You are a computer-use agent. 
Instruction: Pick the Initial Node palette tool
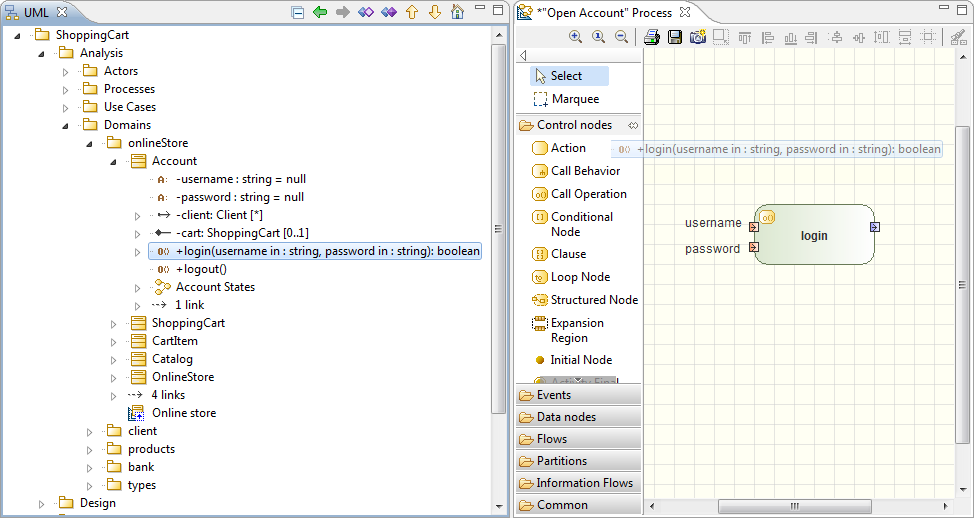(x=573, y=360)
